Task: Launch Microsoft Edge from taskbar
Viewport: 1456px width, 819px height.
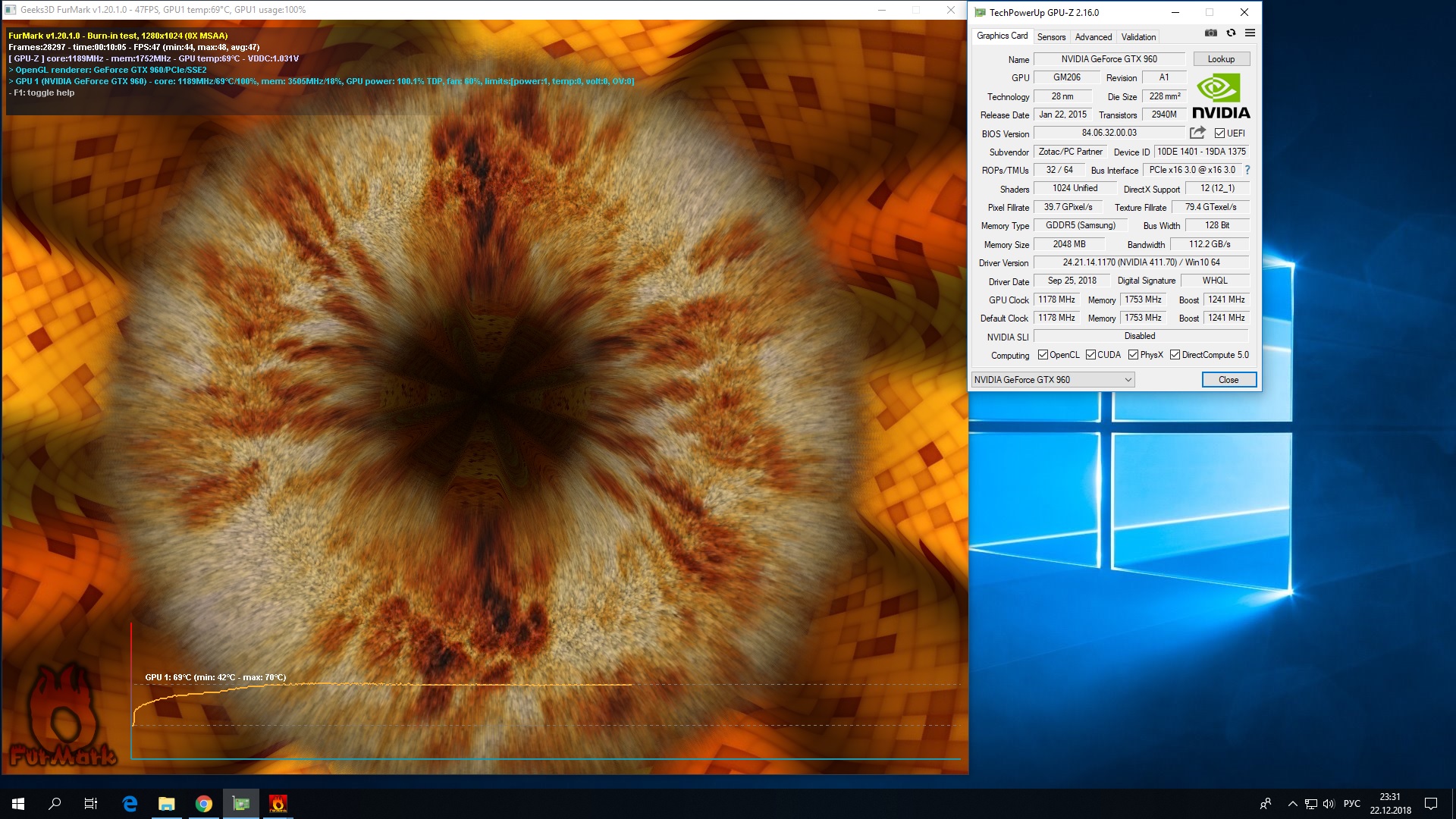Action: (x=130, y=804)
